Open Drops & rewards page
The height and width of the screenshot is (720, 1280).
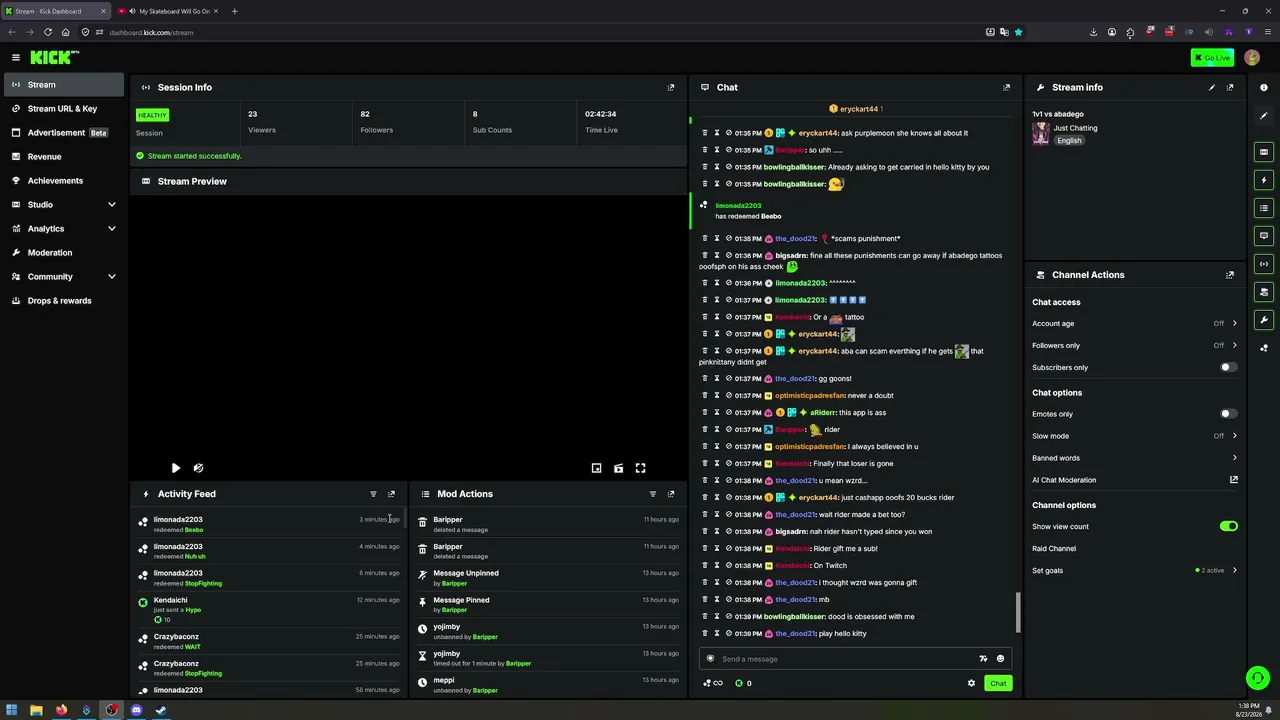coord(64,301)
